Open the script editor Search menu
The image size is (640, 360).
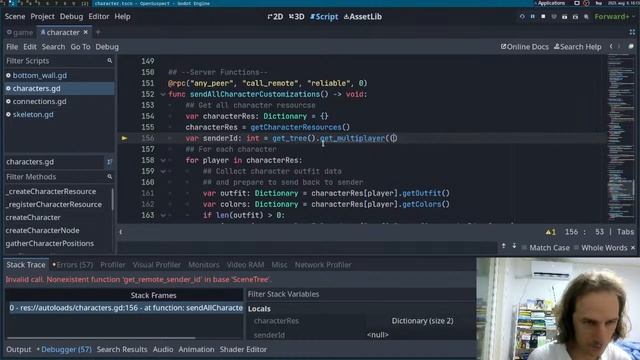coord(53,47)
